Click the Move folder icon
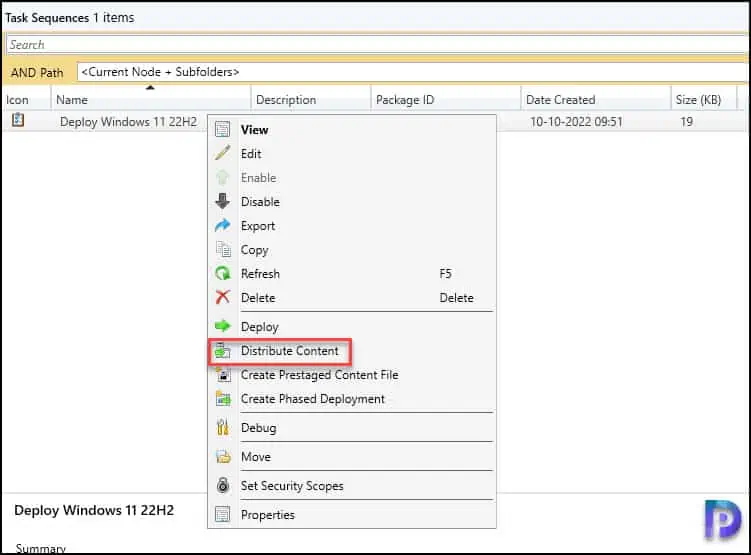751x555 pixels. (222, 456)
